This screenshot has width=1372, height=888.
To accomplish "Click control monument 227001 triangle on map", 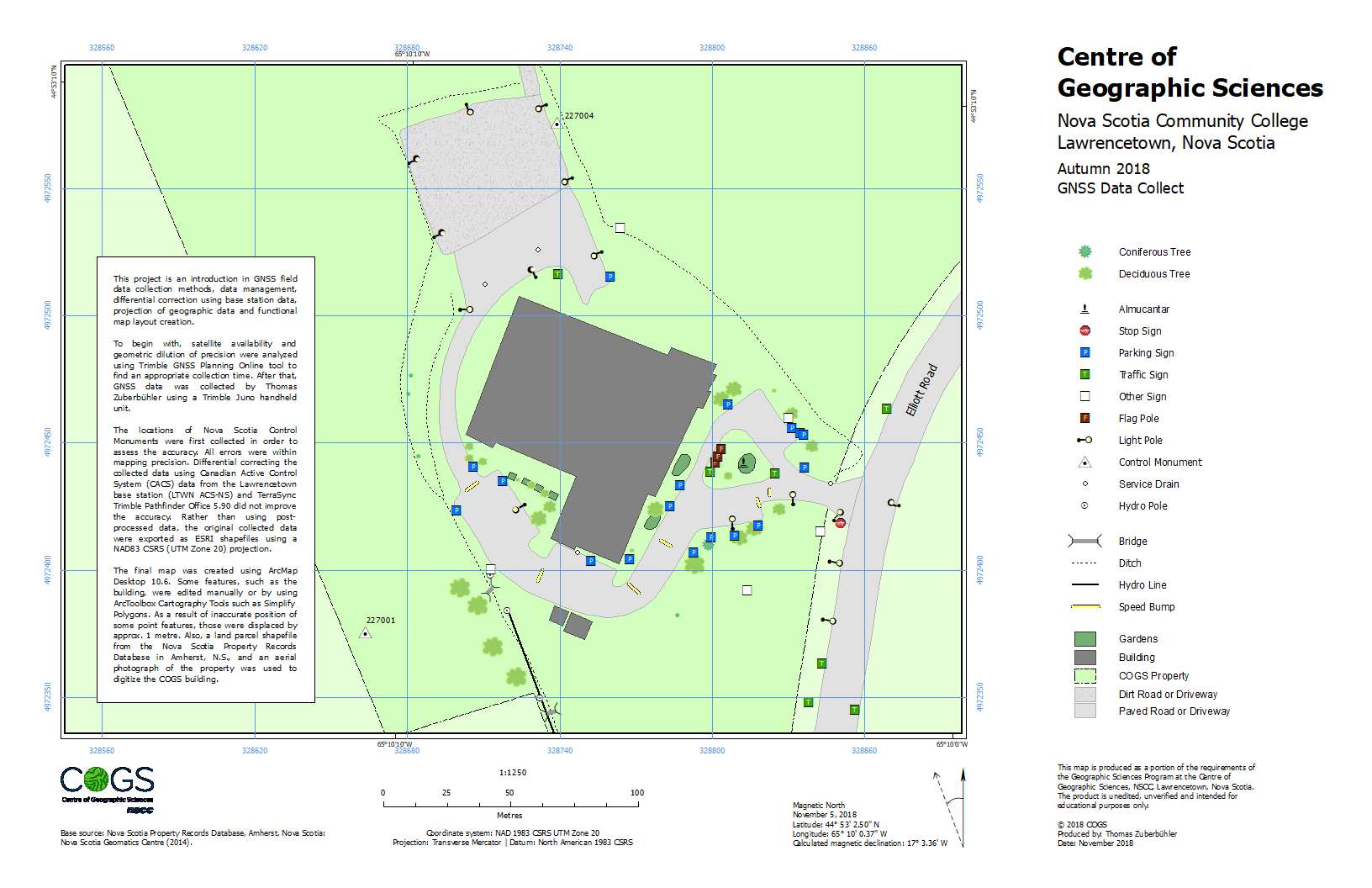I will (x=365, y=633).
